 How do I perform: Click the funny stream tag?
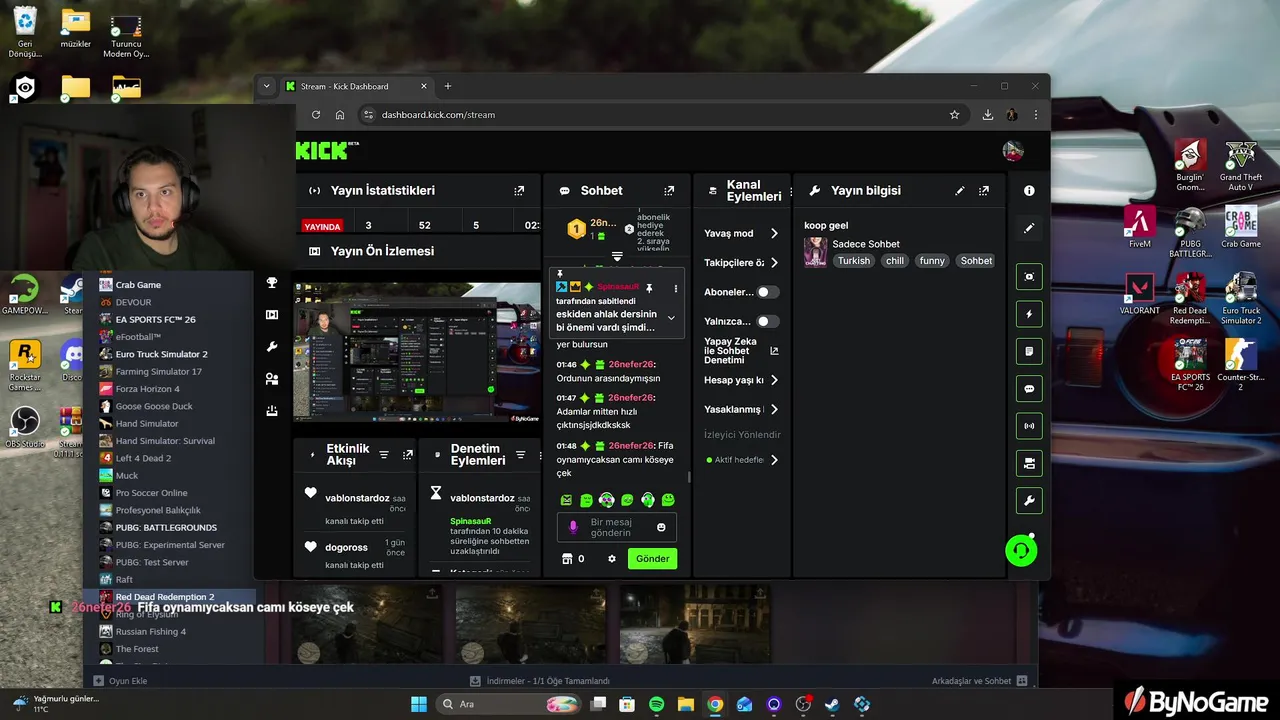pos(932,261)
